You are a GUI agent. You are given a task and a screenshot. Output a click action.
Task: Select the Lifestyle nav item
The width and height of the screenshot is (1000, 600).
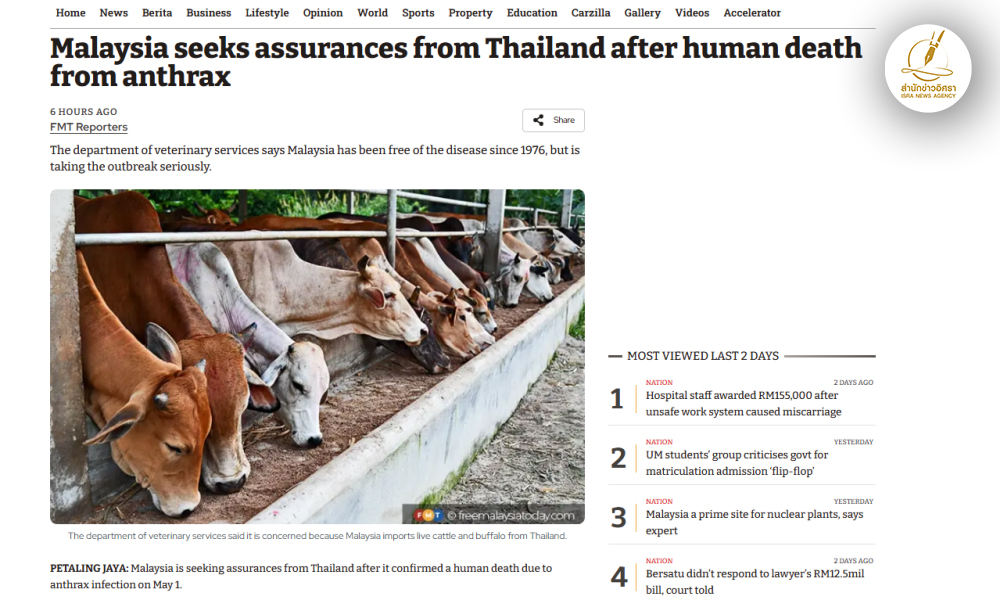(267, 13)
